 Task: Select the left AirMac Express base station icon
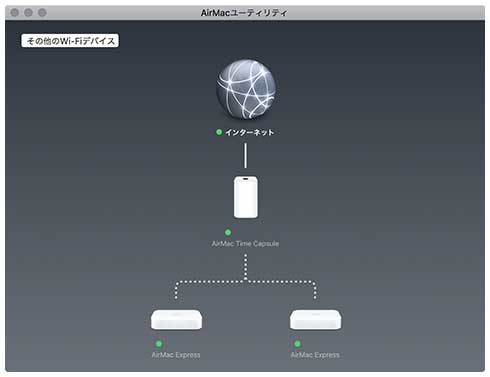click(176, 319)
